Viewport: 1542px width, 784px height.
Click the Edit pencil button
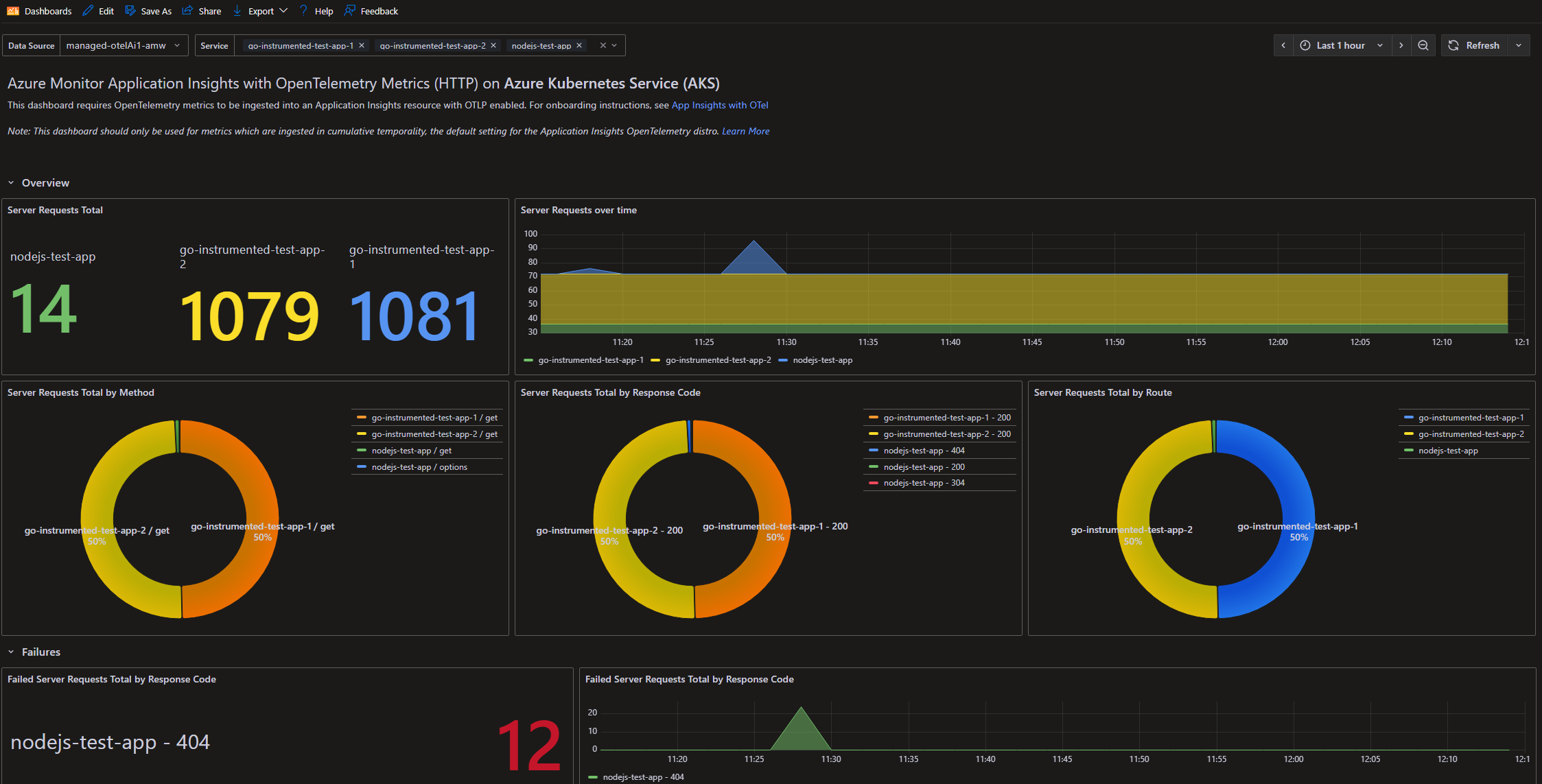pyautogui.click(x=98, y=11)
